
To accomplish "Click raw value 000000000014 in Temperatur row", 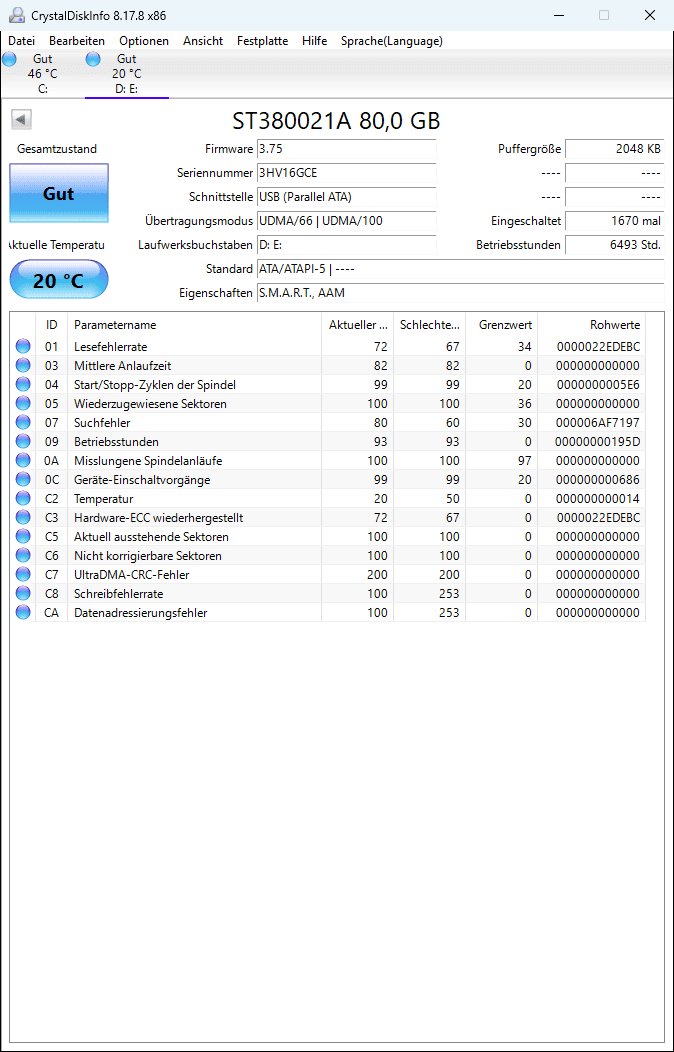I will coord(598,499).
